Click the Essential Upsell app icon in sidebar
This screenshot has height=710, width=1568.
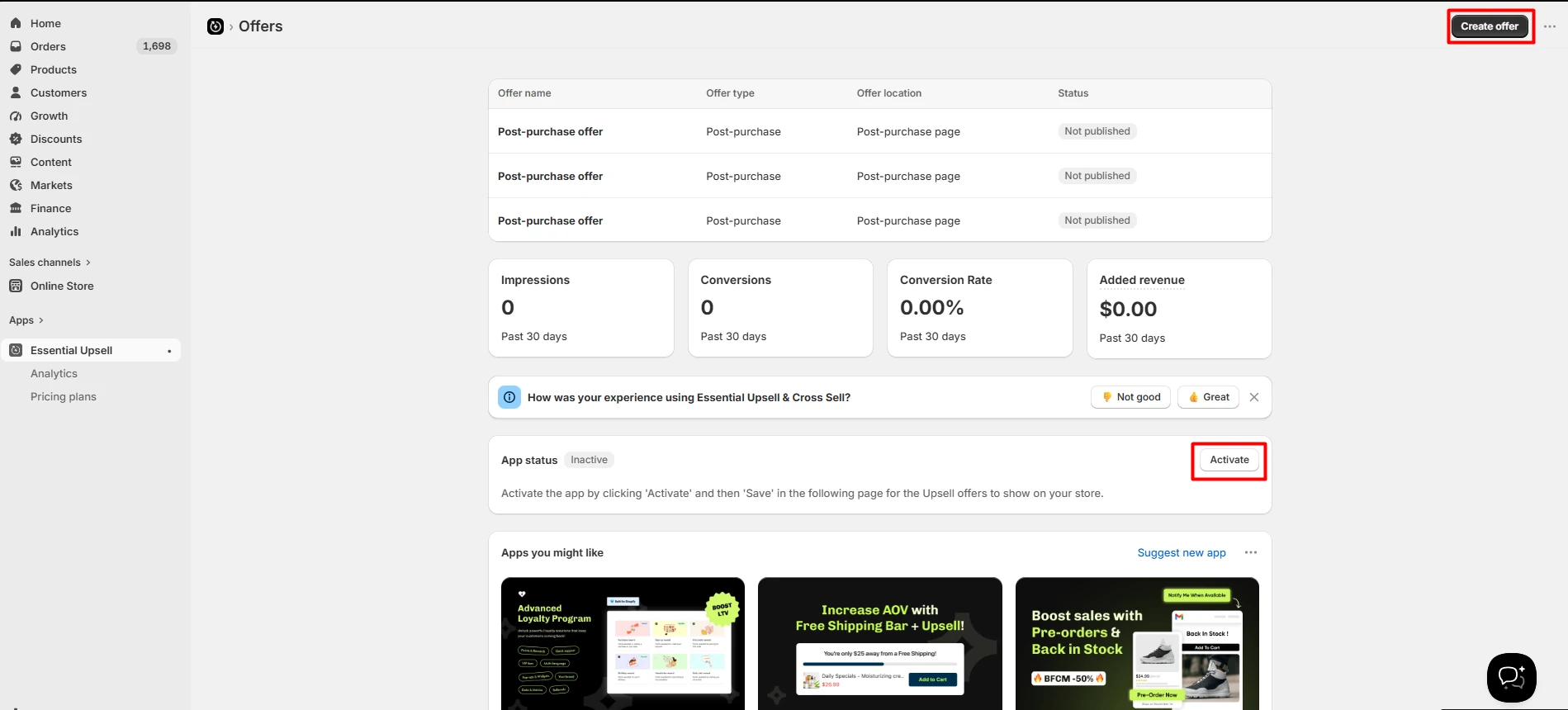click(x=16, y=350)
